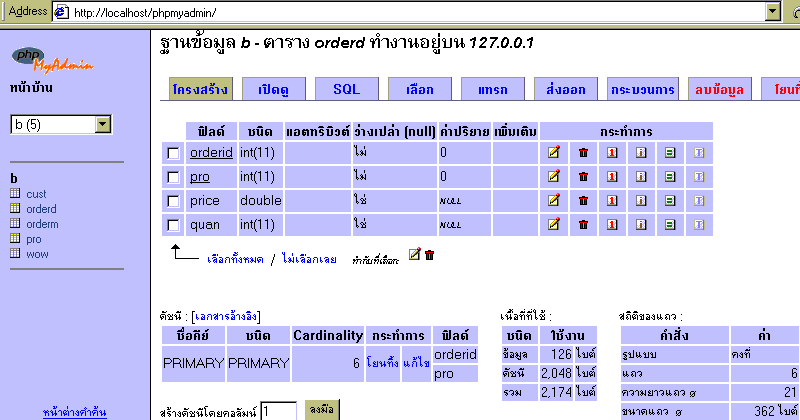Screen dimensions: 800x420
Task: Click the fulltext icon for pro row
Action: [x=699, y=177]
